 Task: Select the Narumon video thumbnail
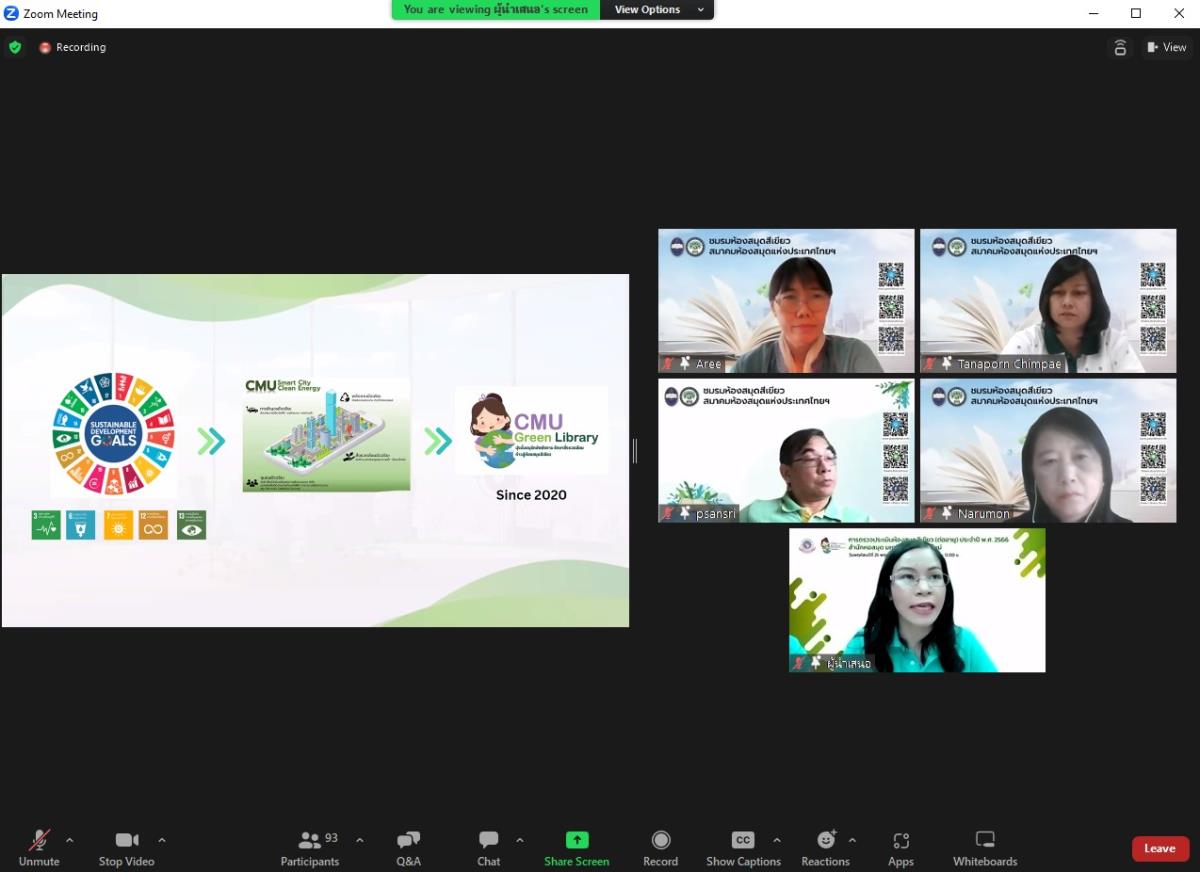coord(1048,451)
